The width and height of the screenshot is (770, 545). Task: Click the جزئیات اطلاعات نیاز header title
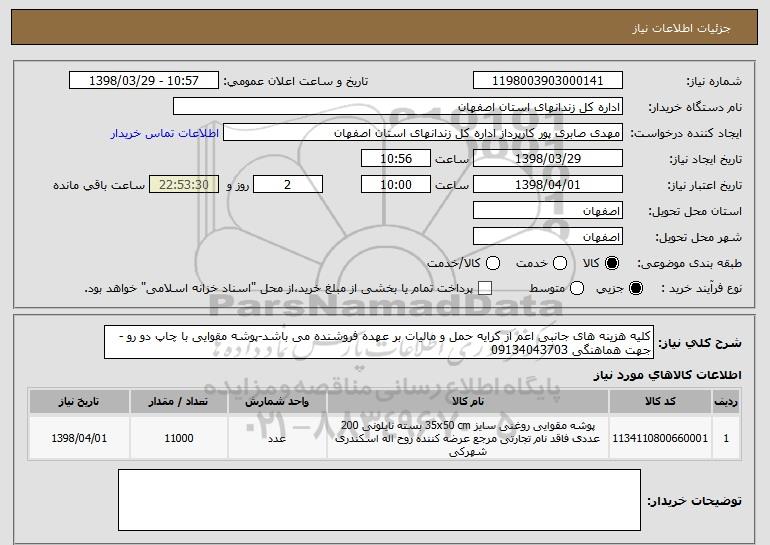(x=681, y=28)
